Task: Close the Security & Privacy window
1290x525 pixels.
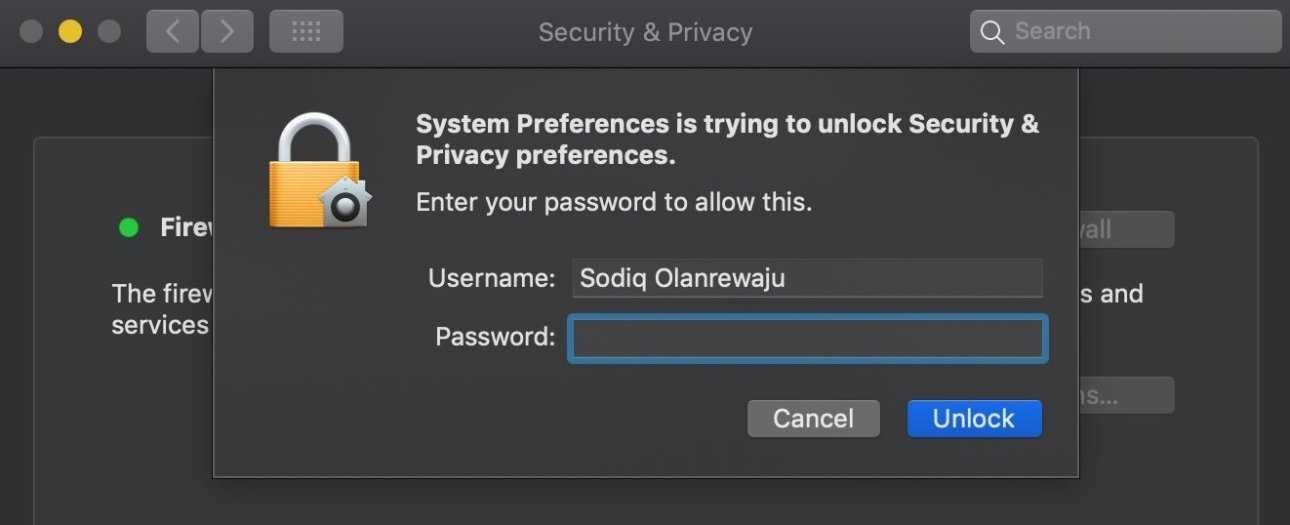Action: (31, 32)
